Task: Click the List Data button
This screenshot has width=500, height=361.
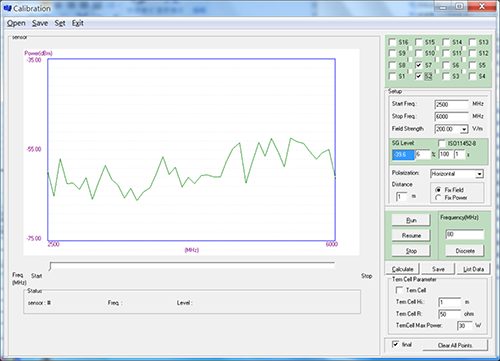Action: click(473, 269)
